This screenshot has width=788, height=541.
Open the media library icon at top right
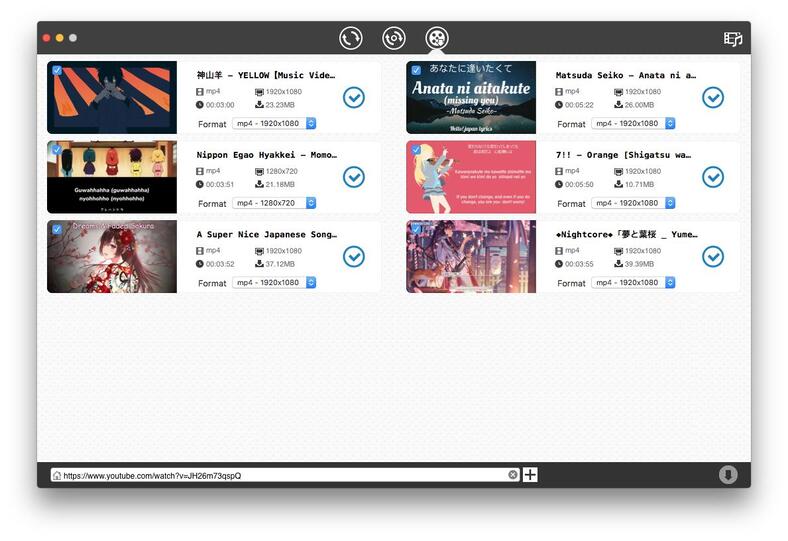click(x=733, y=39)
